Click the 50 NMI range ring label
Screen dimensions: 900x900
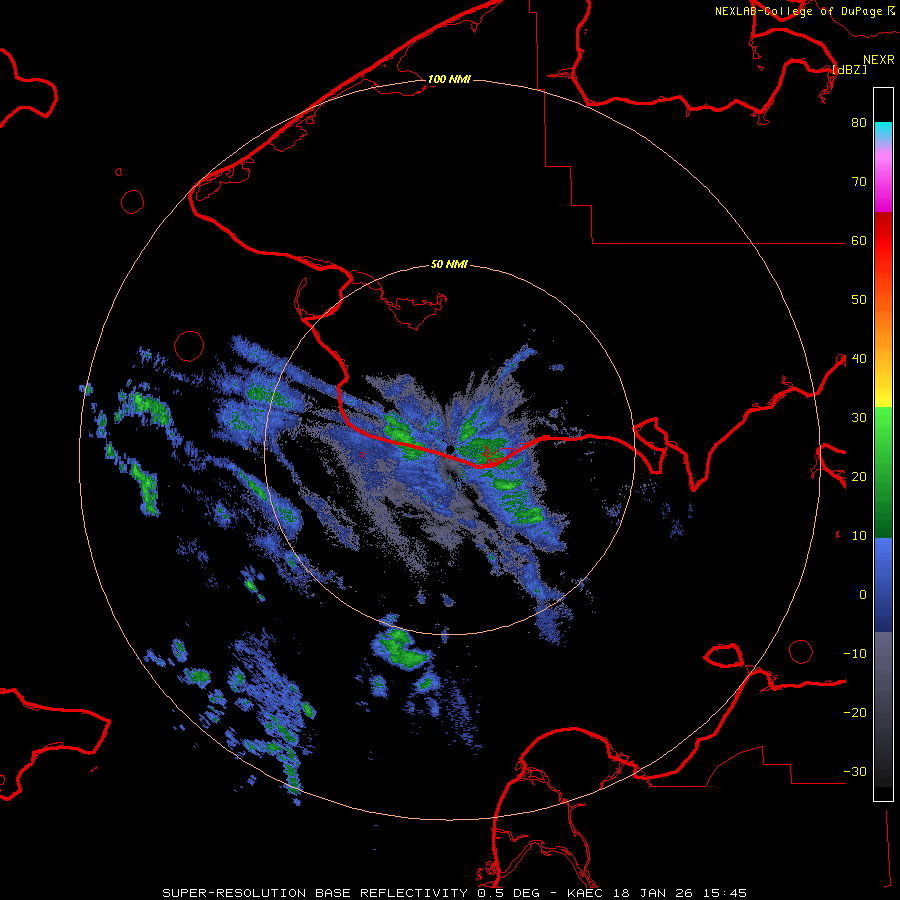[x=449, y=264]
